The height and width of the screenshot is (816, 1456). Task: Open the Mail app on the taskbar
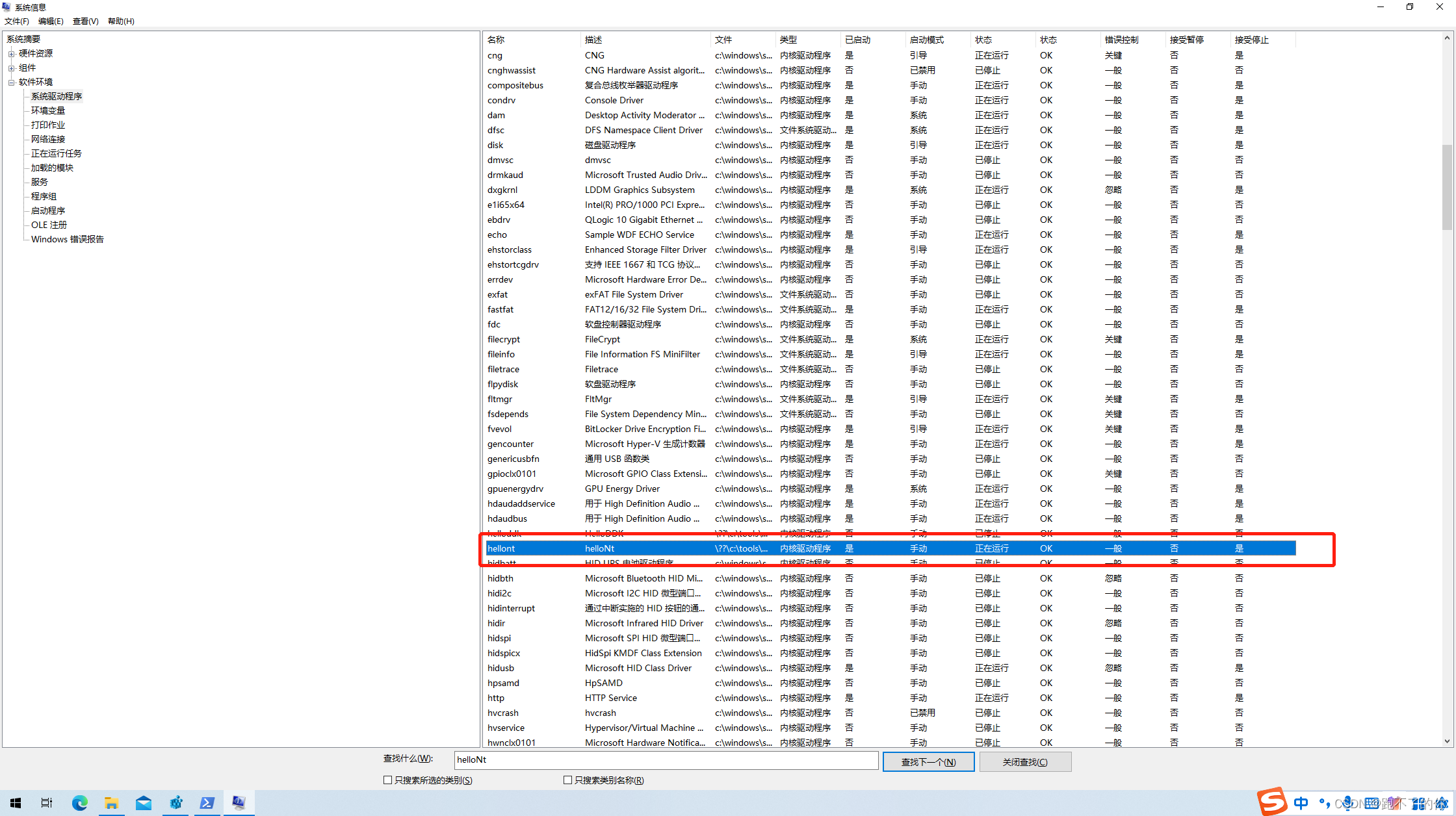[x=144, y=803]
